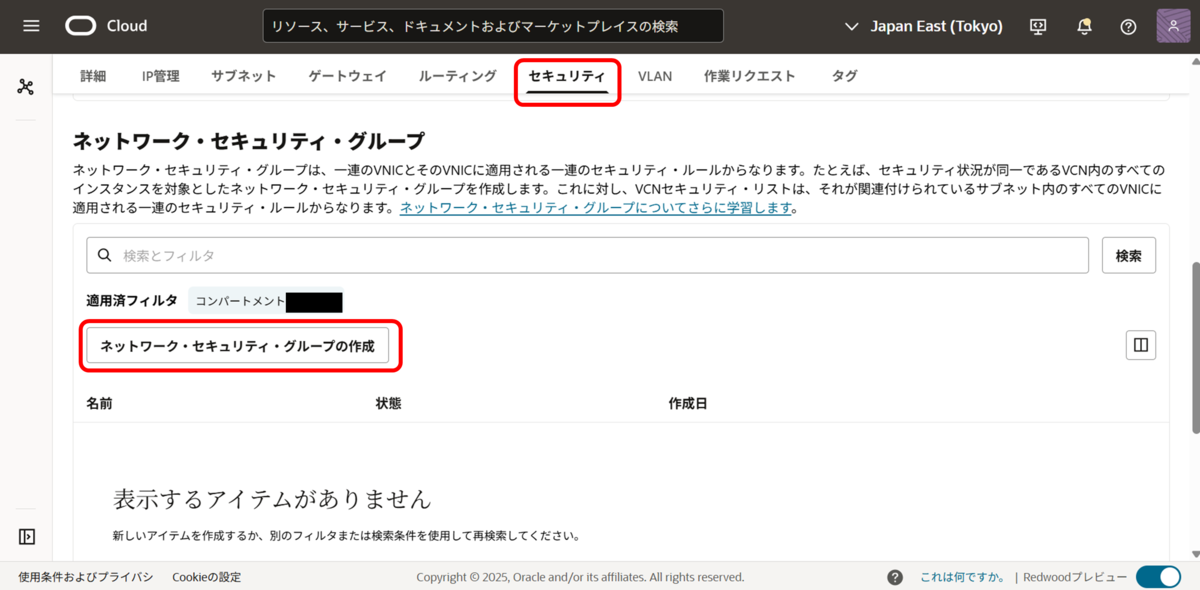Open 使用条件およびプライバシ footer link

click(86, 577)
